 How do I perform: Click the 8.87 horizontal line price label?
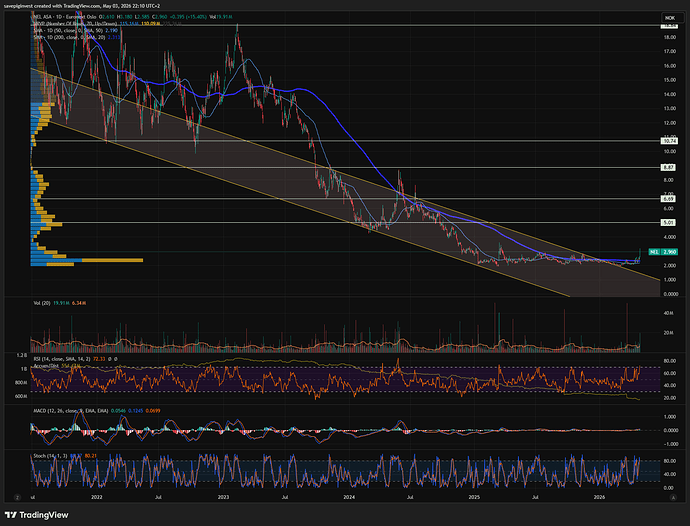point(668,167)
